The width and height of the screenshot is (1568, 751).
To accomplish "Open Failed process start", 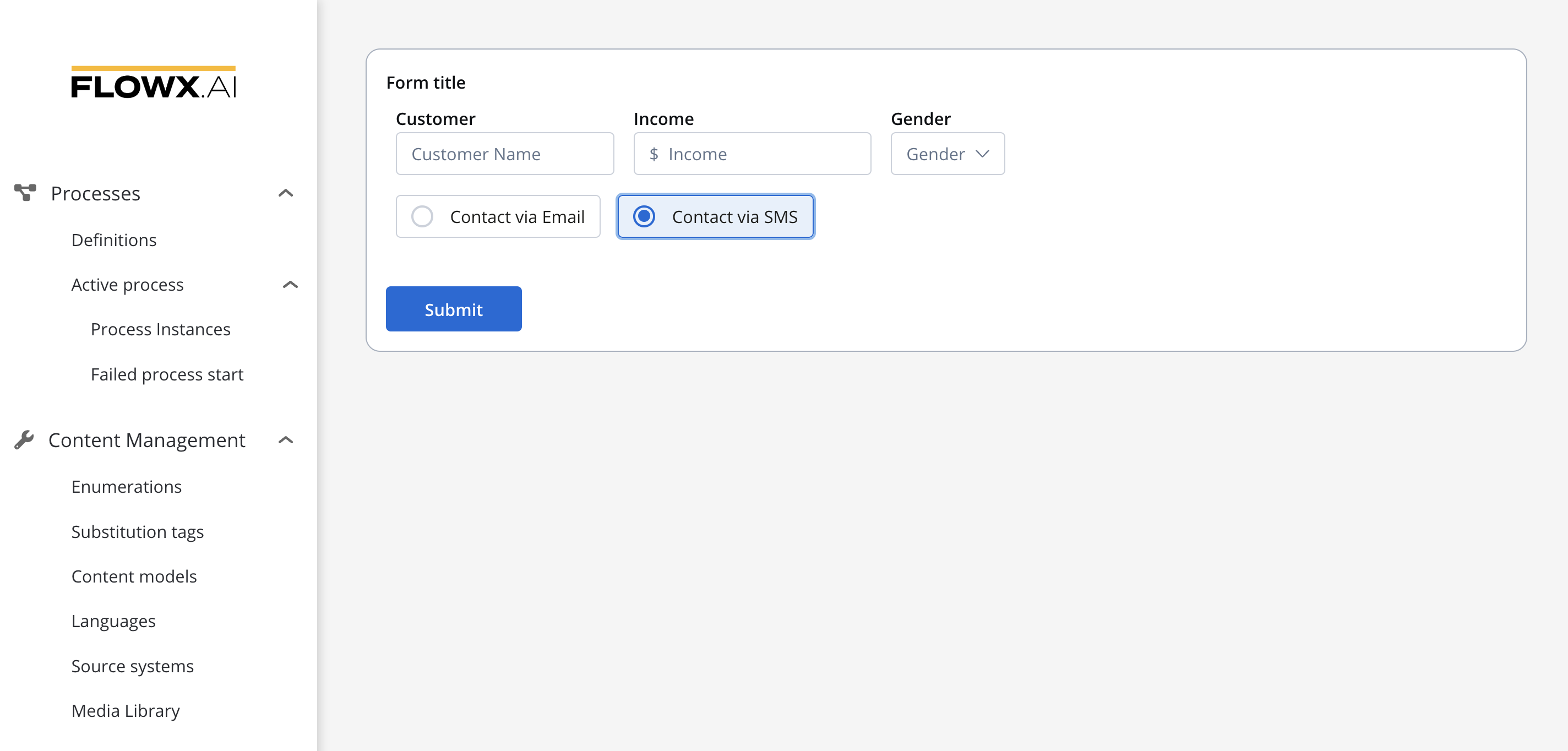I will point(167,374).
